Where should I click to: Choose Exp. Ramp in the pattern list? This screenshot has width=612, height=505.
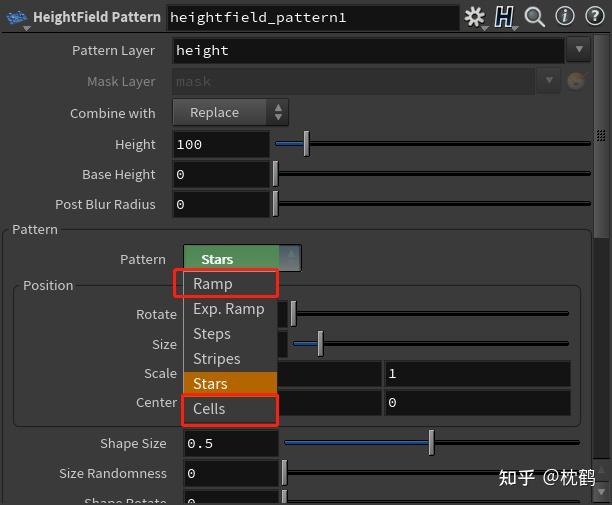tap(228, 309)
